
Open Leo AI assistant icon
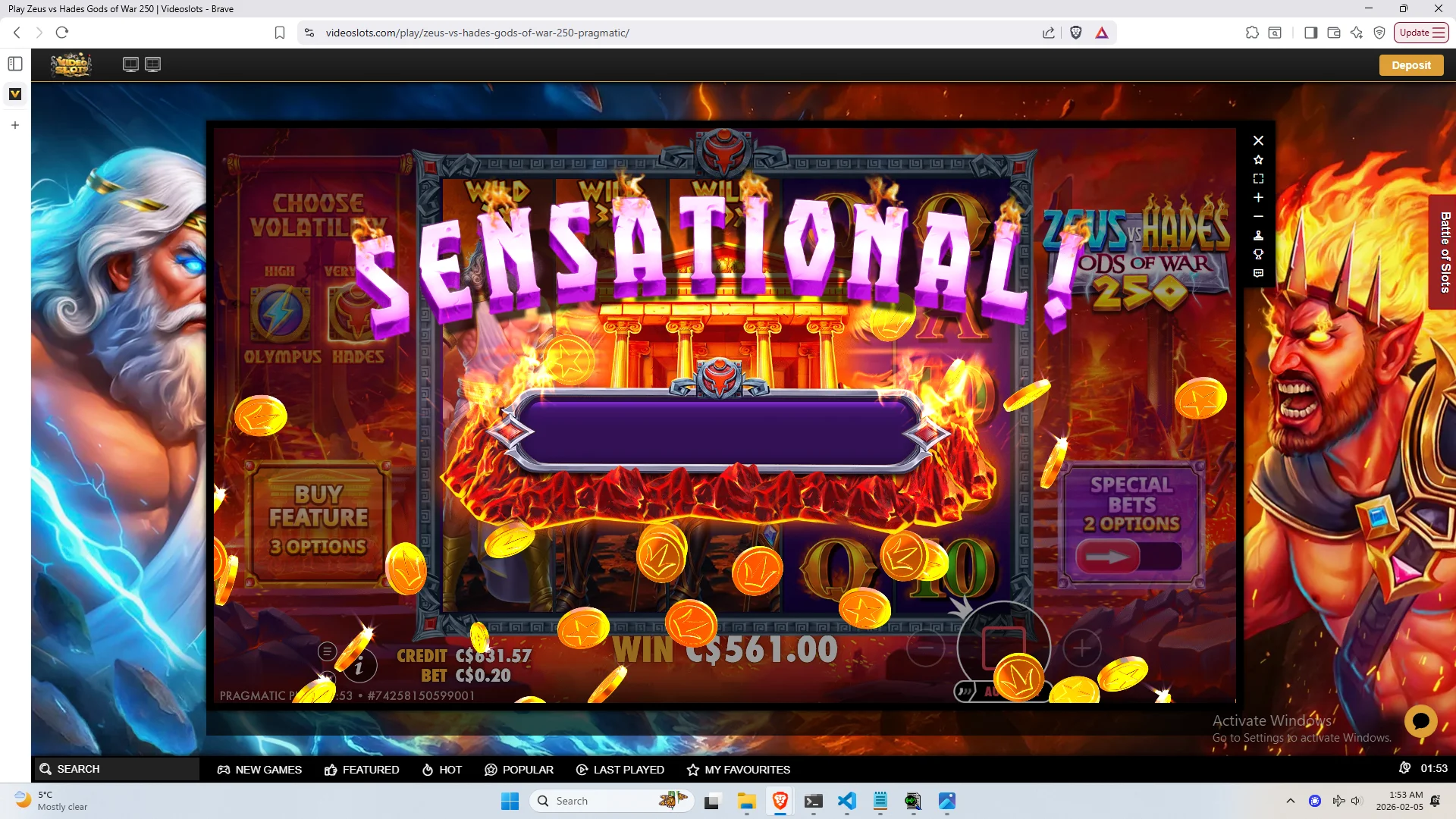point(1357,33)
